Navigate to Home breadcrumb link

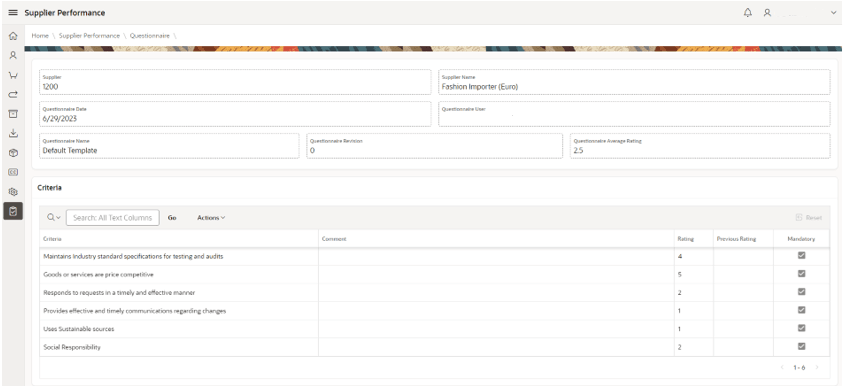click(x=40, y=36)
